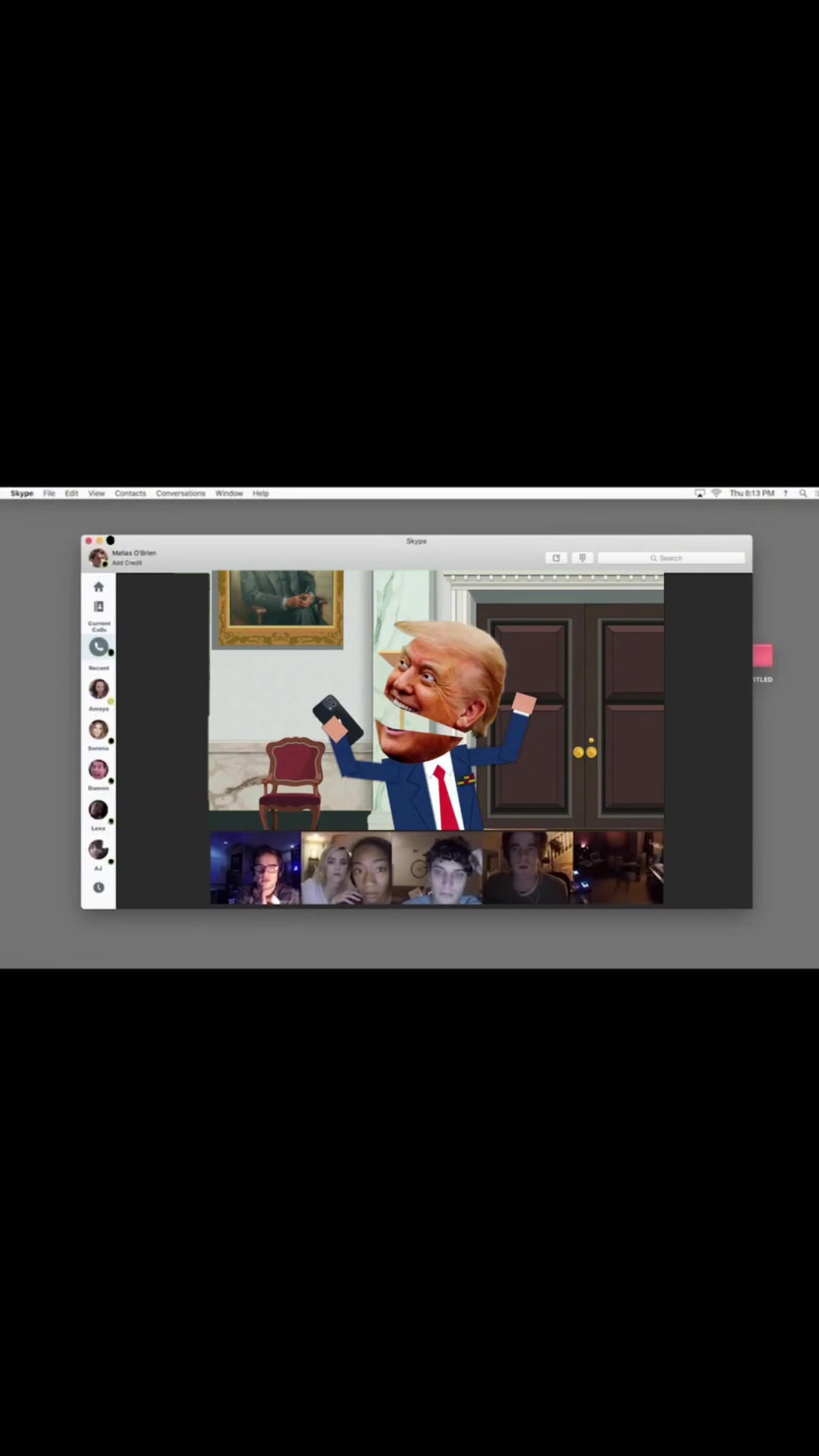Select thumbnail with two women
Image resolution: width=819 pixels, height=1456 pixels.
347,868
